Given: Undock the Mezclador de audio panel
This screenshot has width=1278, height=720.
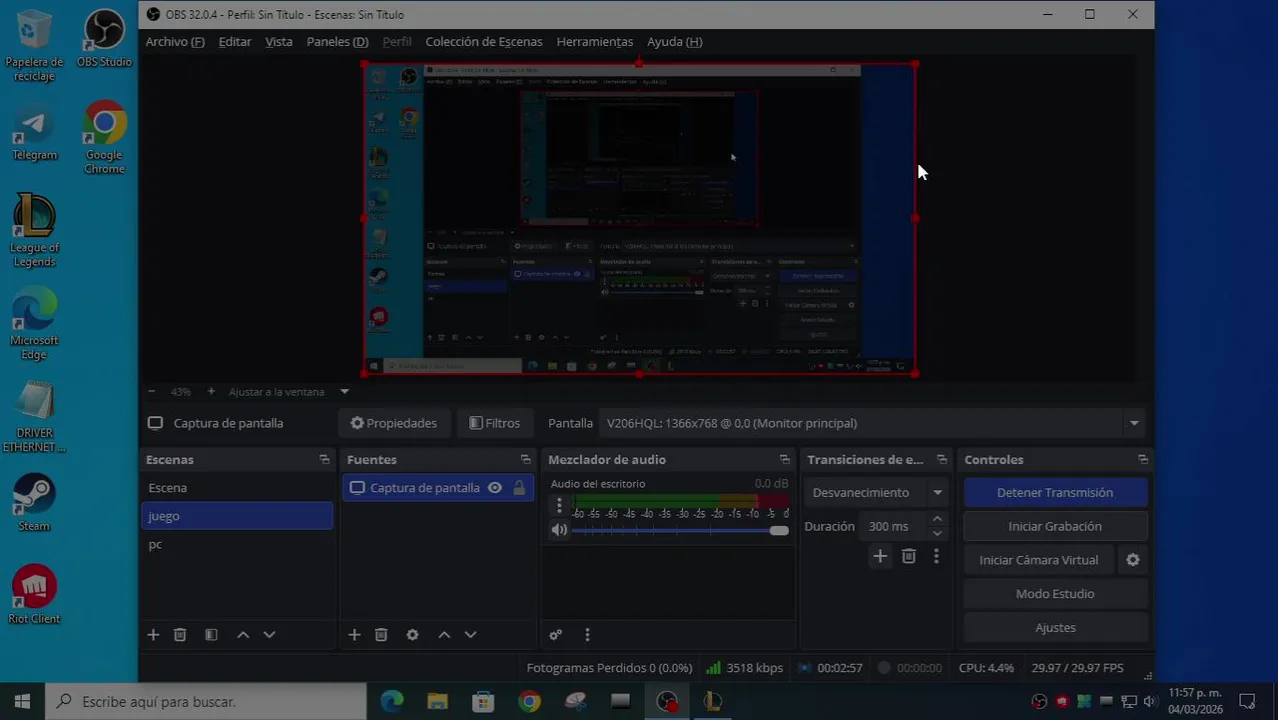Looking at the screenshot, I should point(785,460).
